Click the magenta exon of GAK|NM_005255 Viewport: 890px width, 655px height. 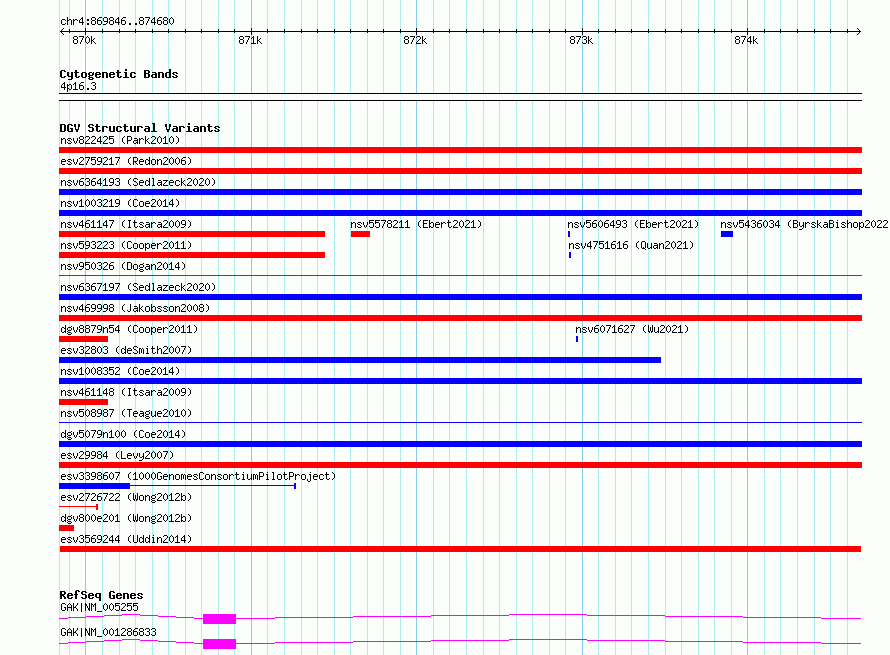(219, 619)
